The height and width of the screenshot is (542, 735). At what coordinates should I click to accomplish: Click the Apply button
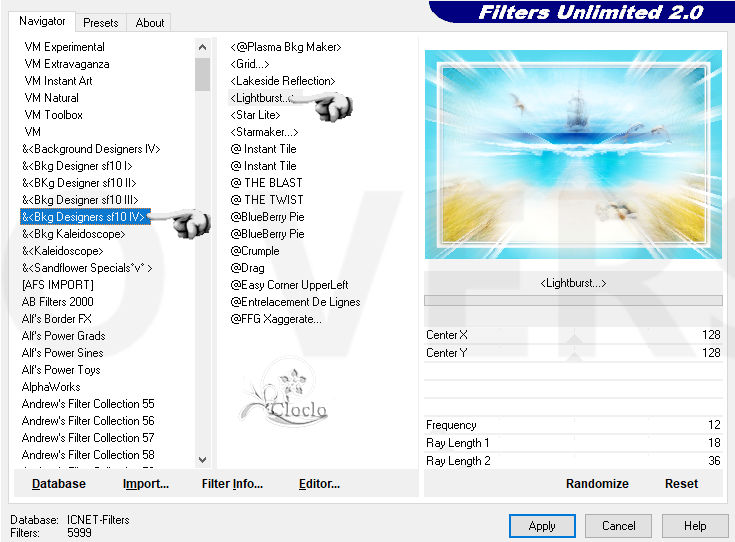click(542, 526)
